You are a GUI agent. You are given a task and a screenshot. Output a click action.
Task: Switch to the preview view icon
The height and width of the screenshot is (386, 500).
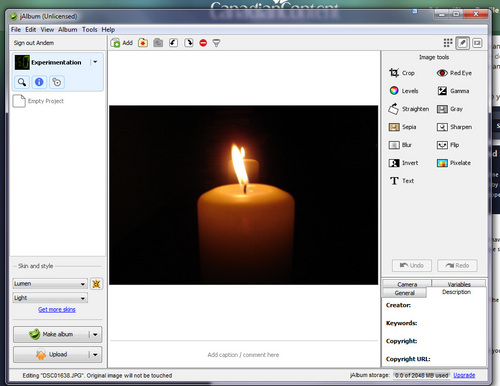coord(477,43)
